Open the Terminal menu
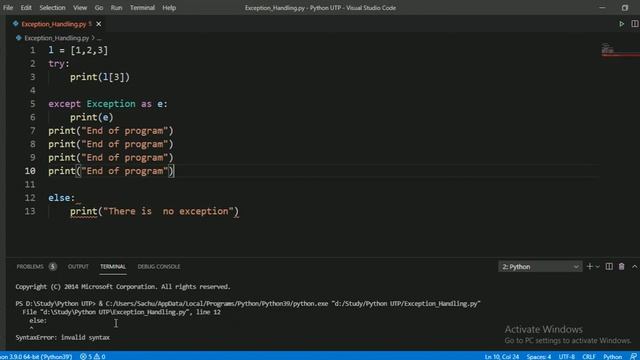The image size is (640, 360). tap(142, 8)
